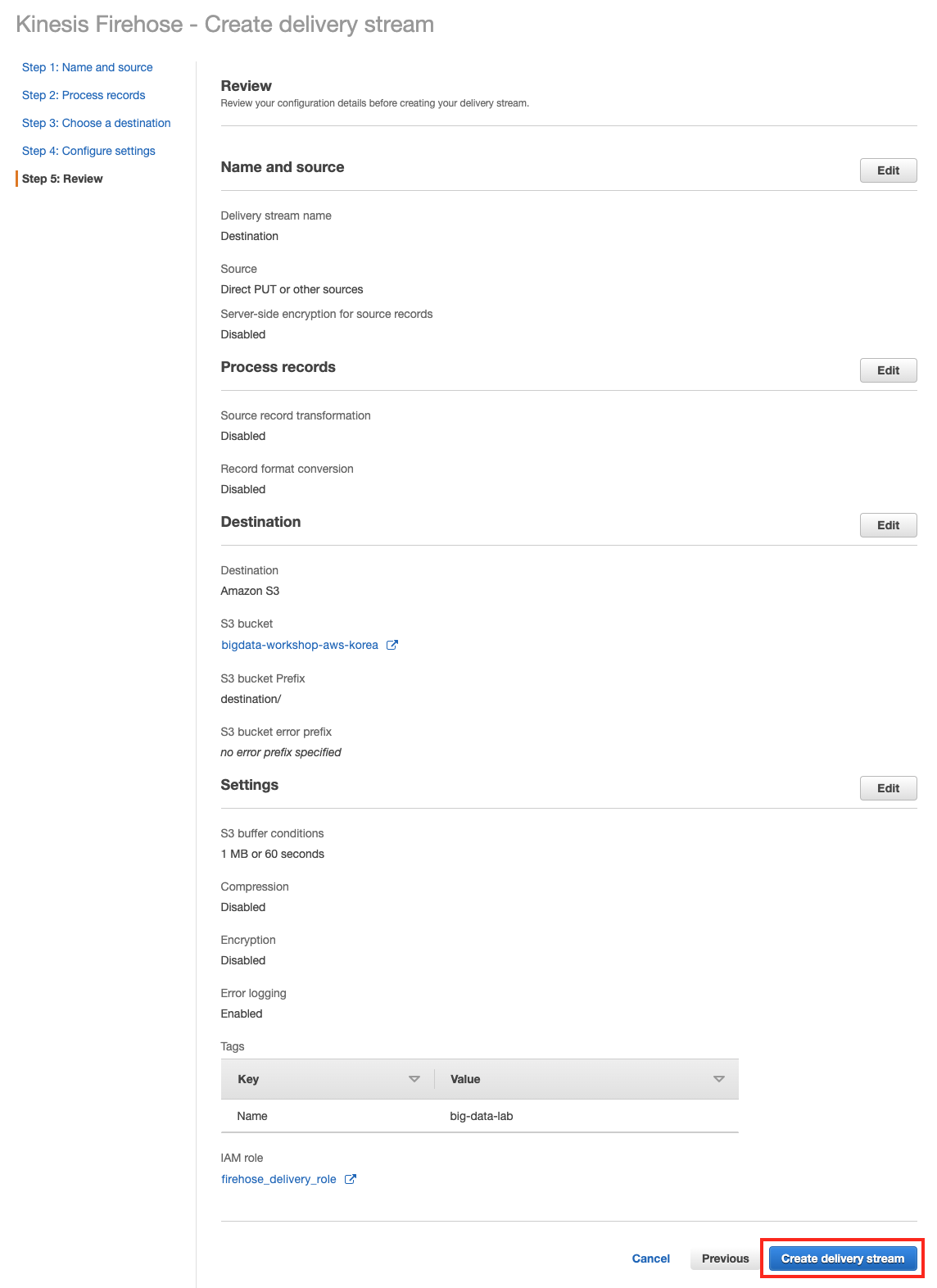Open the firehose_delivery_role IAM link

point(278,1179)
